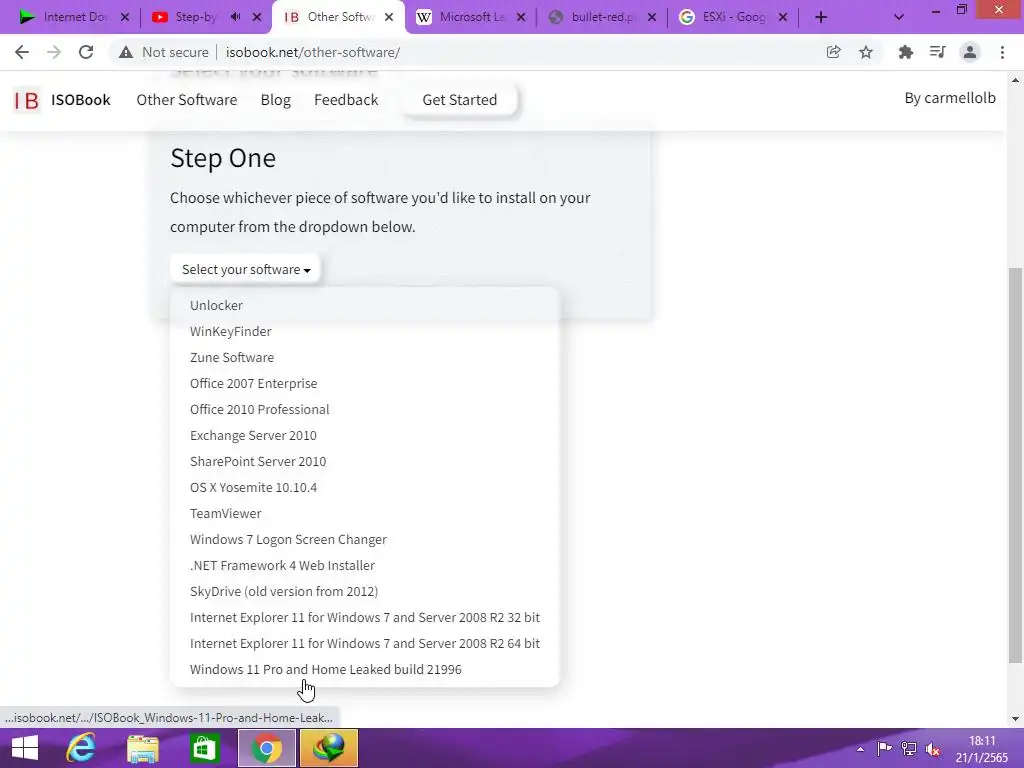Go back using the browser back arrow
Screen dimensions: 1024x768
(x=22, y=52)
